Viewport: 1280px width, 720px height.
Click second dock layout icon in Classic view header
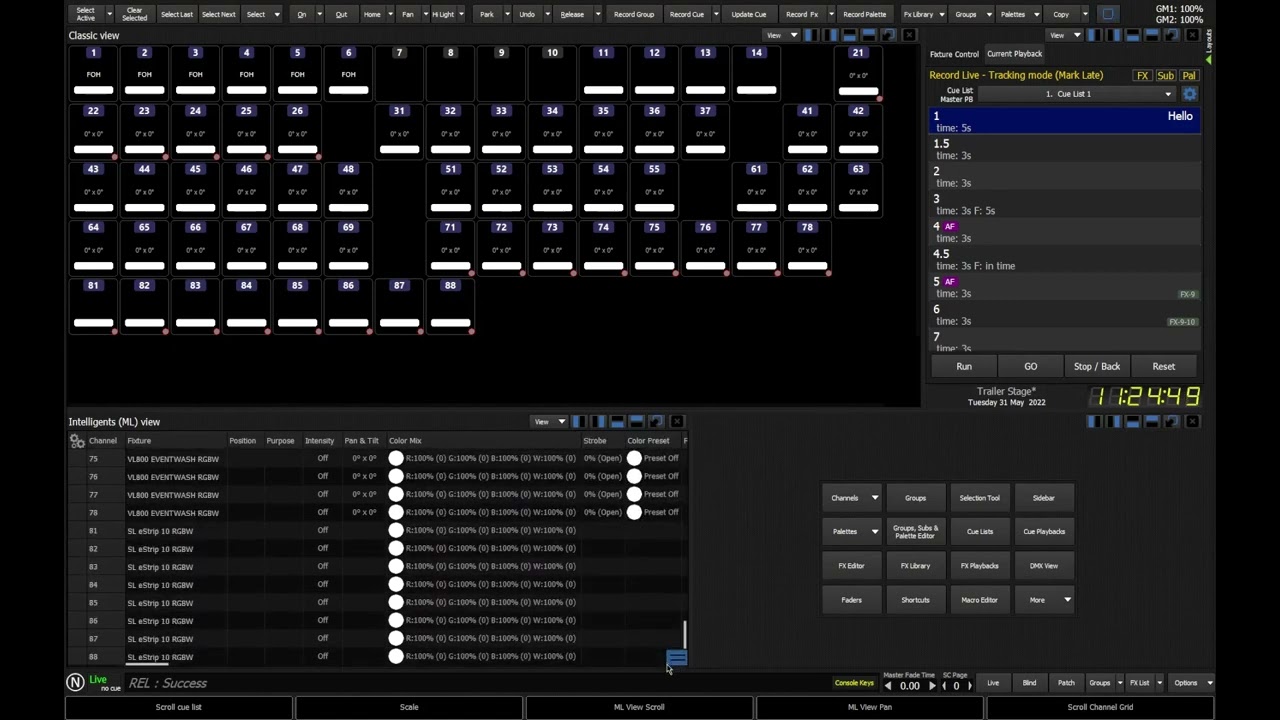tap(830, 35)
